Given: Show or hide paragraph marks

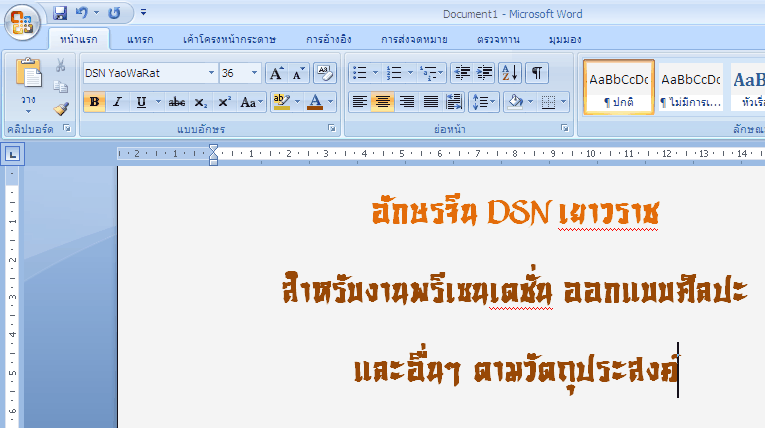Looking at the screenshot, I should point(537,73).
